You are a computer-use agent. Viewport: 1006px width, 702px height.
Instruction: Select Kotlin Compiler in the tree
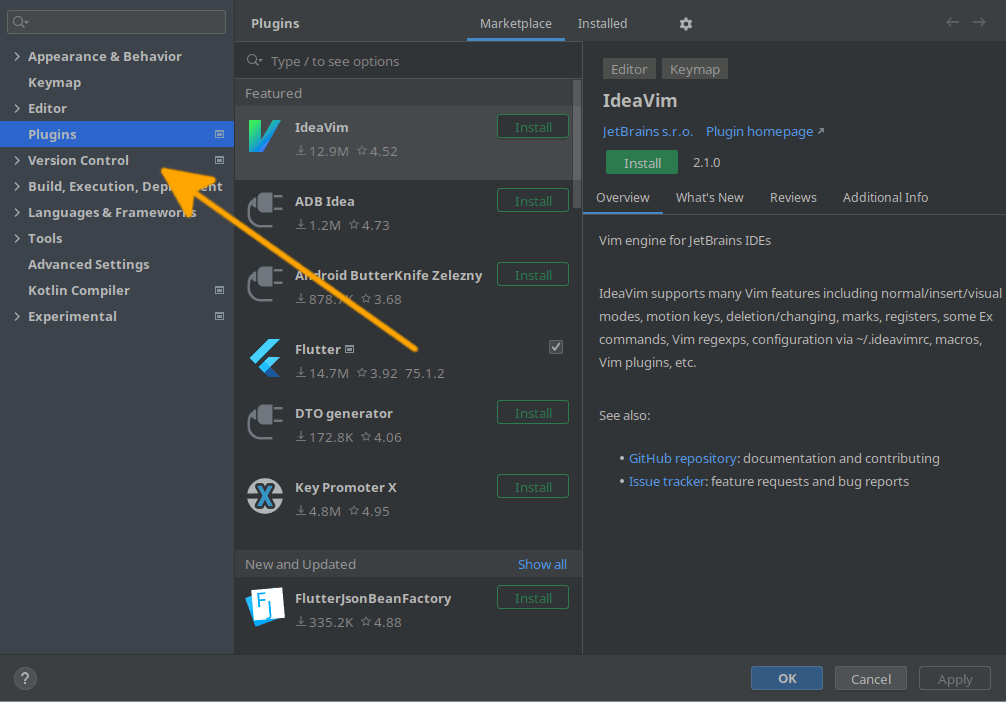(x=79, y=290)
